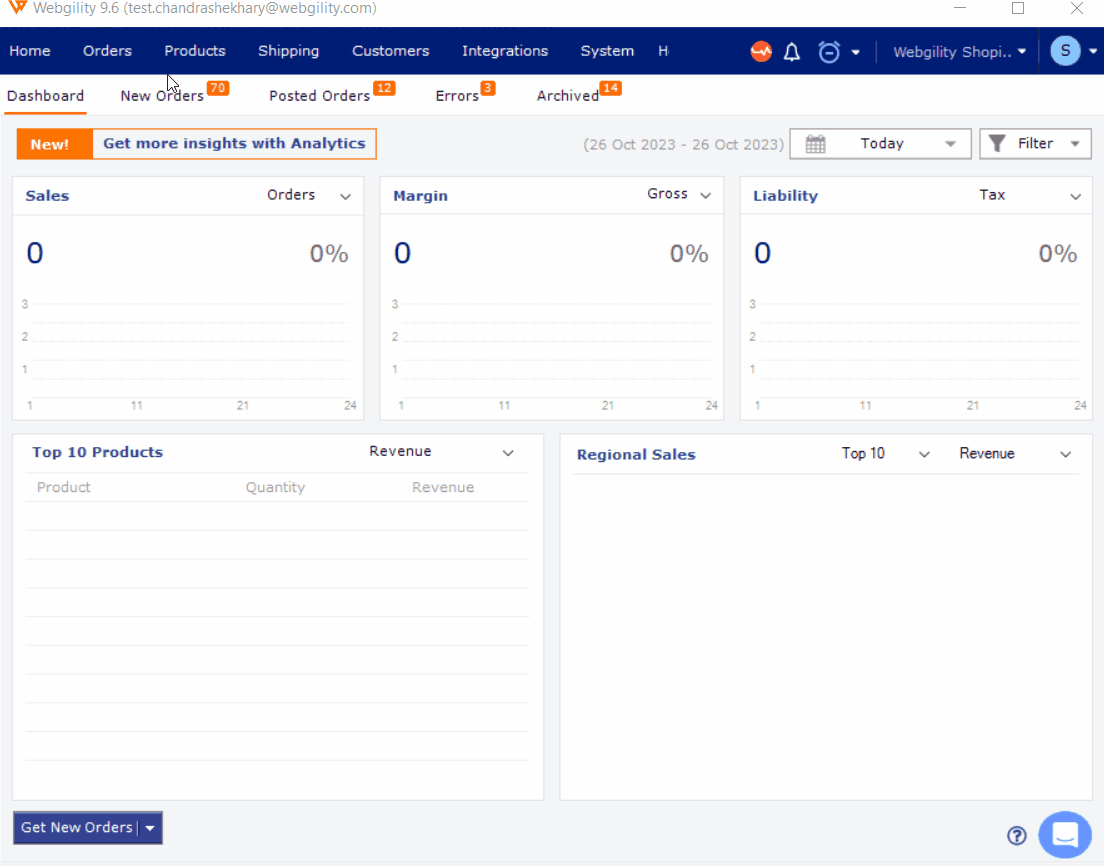Viewport: 1104px width, 866px height.
Task: Click the Quantity column header
Action: click(275, 487)
